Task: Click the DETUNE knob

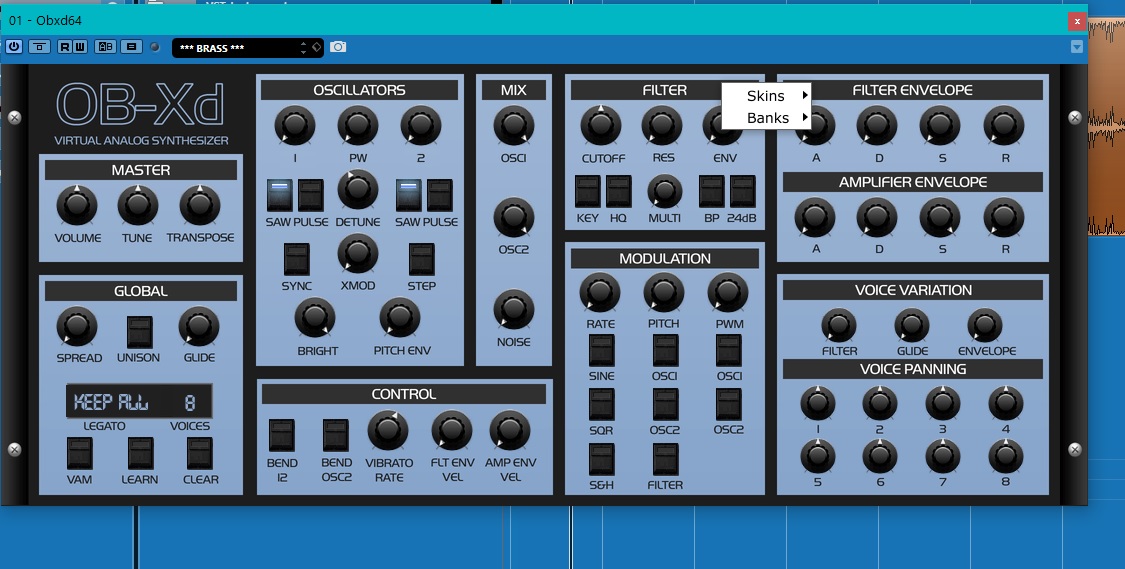Action: (x=357, y=190)
